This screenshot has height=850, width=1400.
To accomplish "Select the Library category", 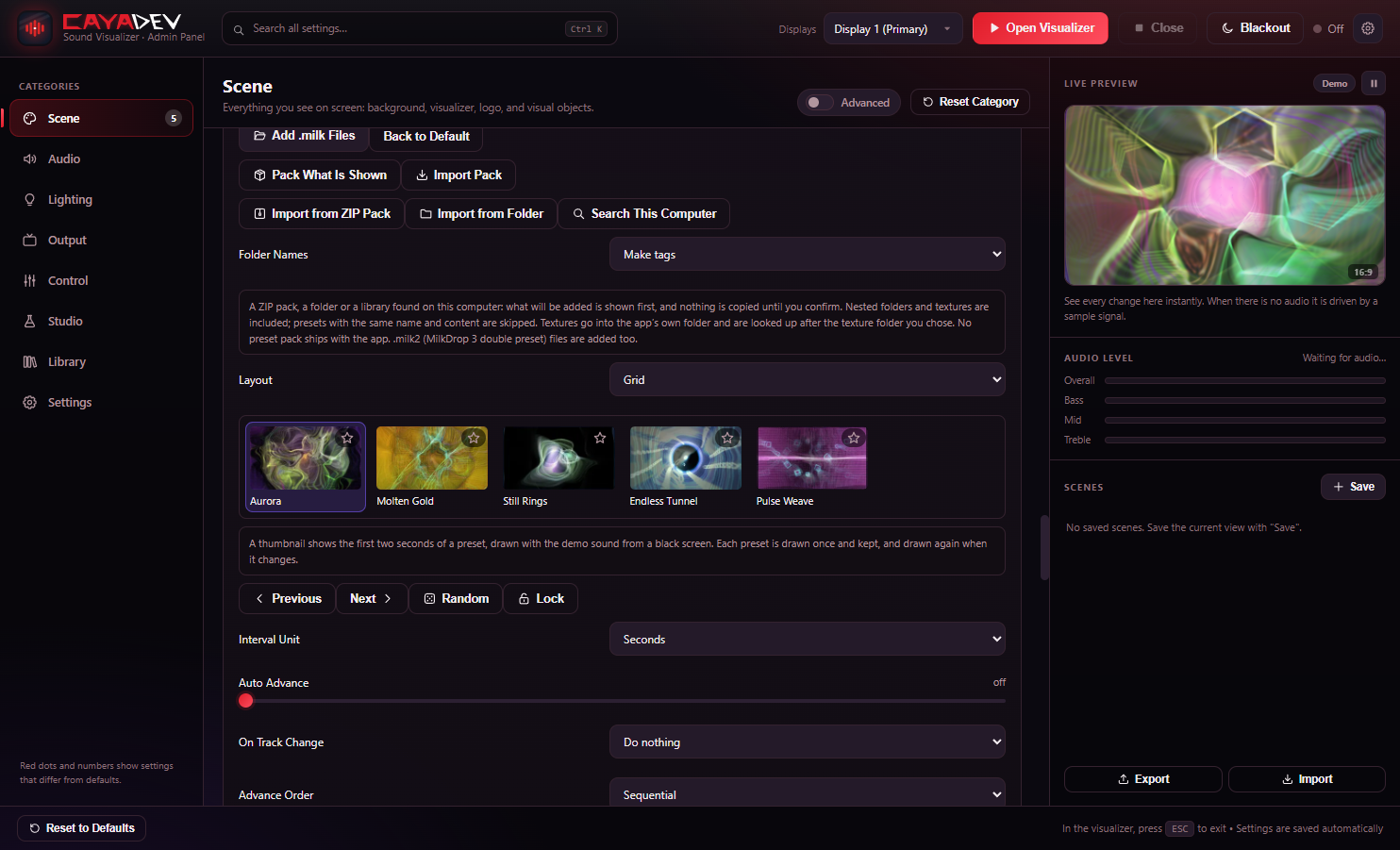I will coord(102,361).
